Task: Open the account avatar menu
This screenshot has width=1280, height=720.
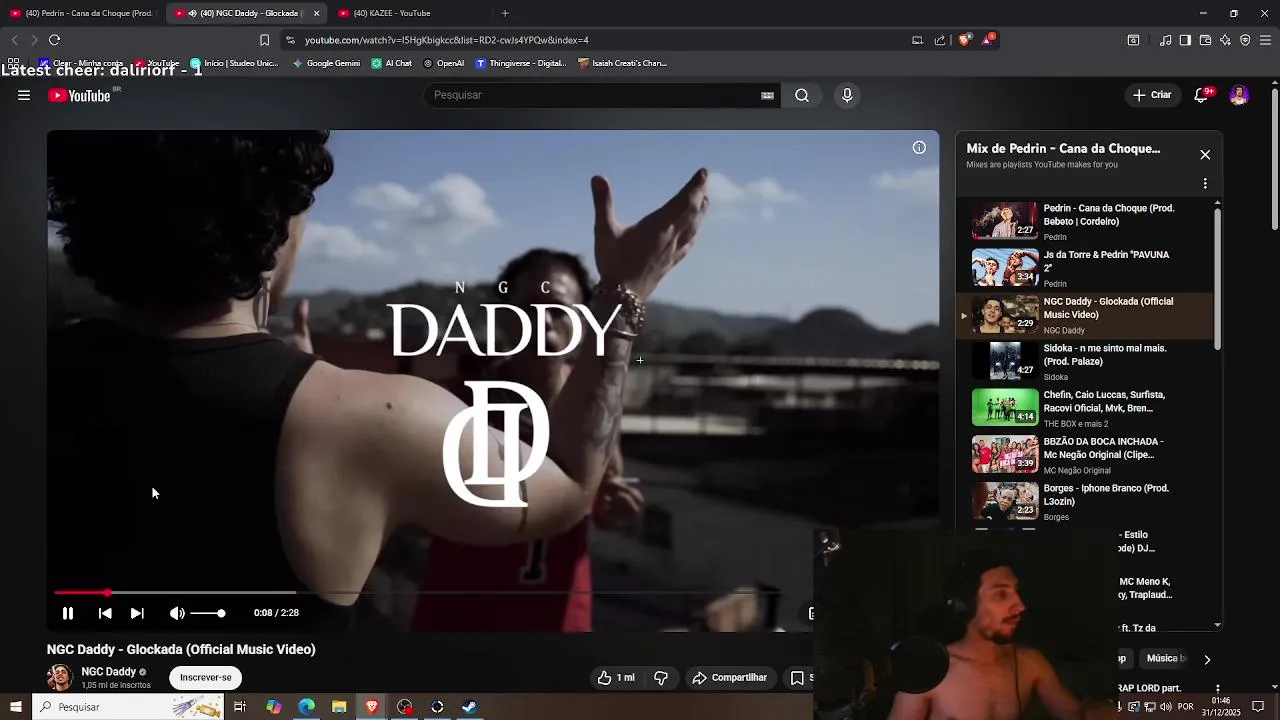Action: tap(1239, 95)
